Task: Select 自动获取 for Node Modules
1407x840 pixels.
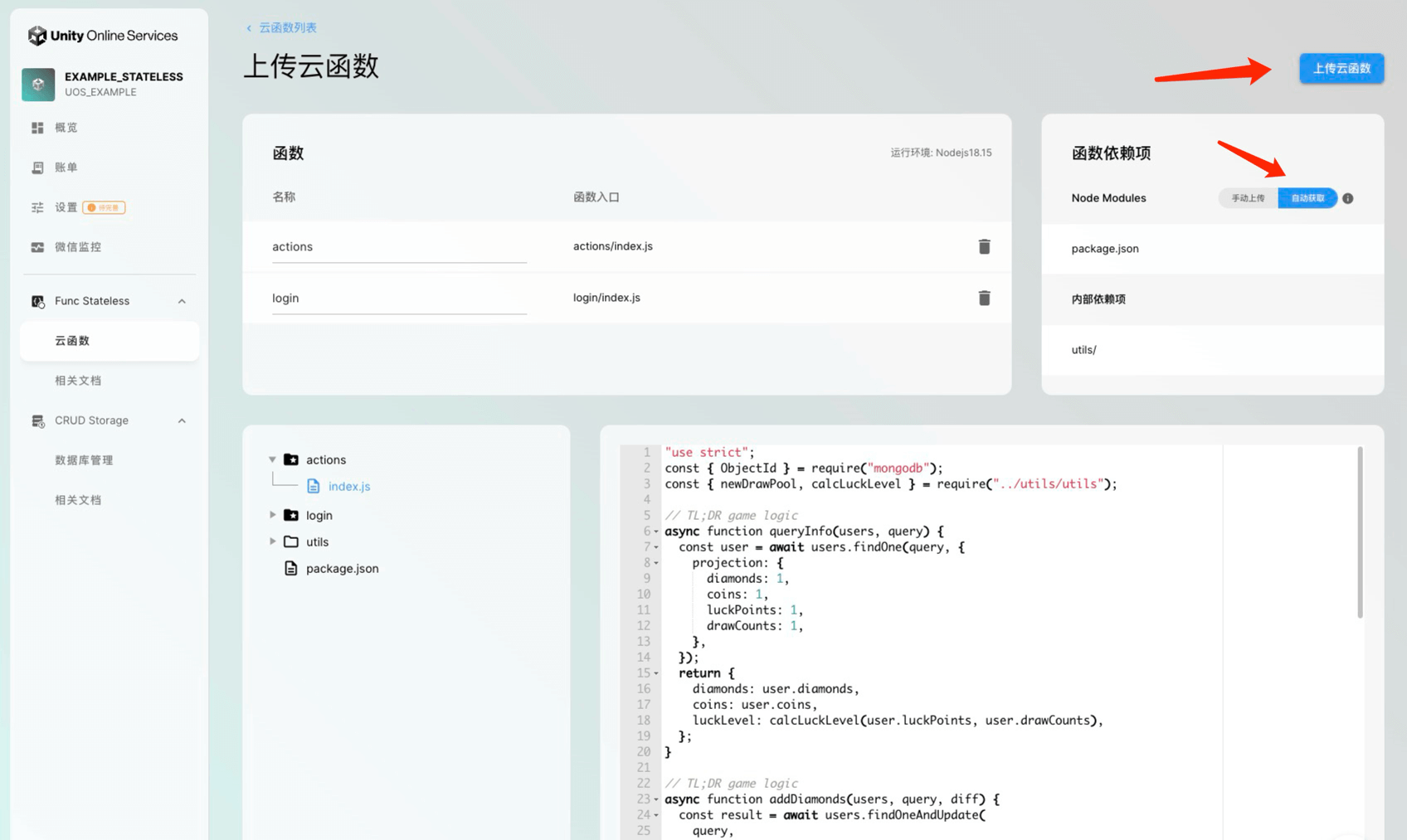Action: click(x=1307, y=198)
